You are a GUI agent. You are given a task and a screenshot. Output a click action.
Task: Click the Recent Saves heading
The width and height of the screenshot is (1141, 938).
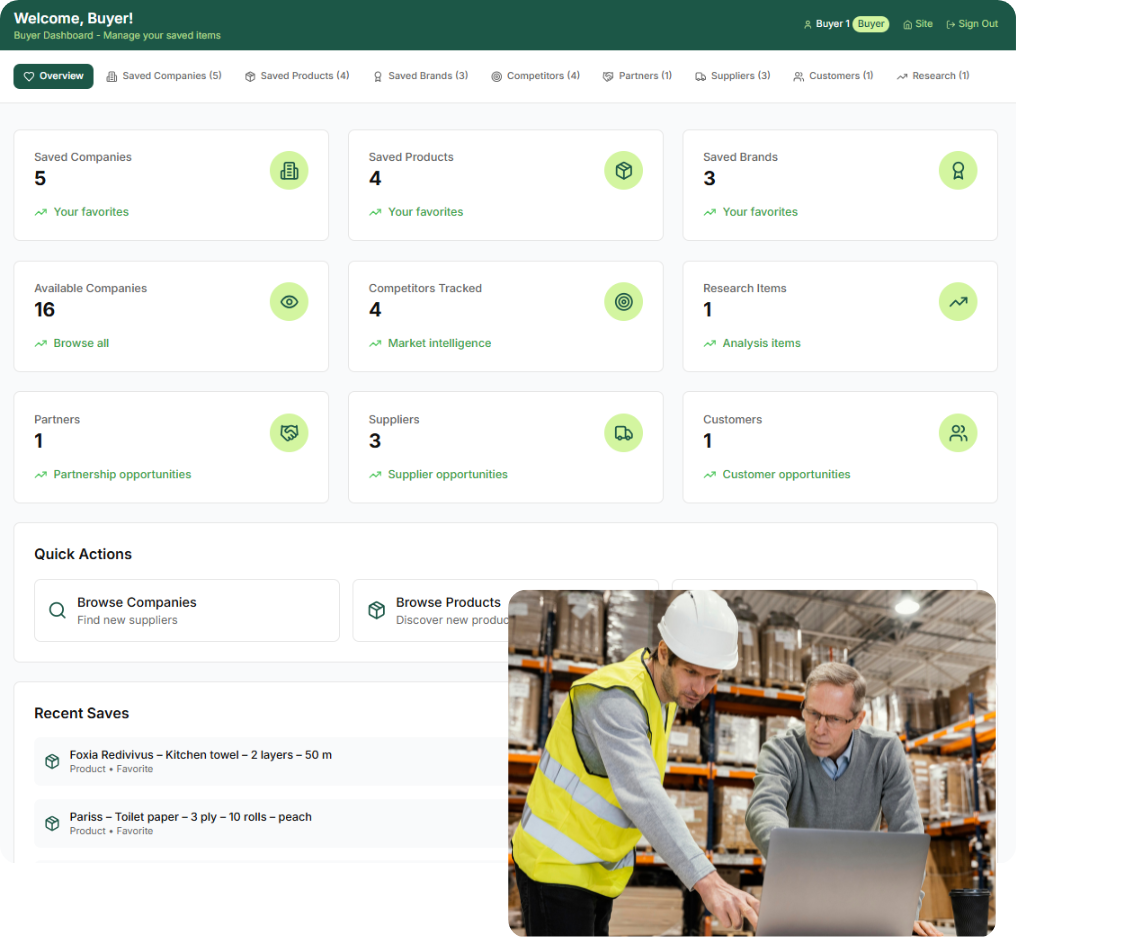click(82, 714)
